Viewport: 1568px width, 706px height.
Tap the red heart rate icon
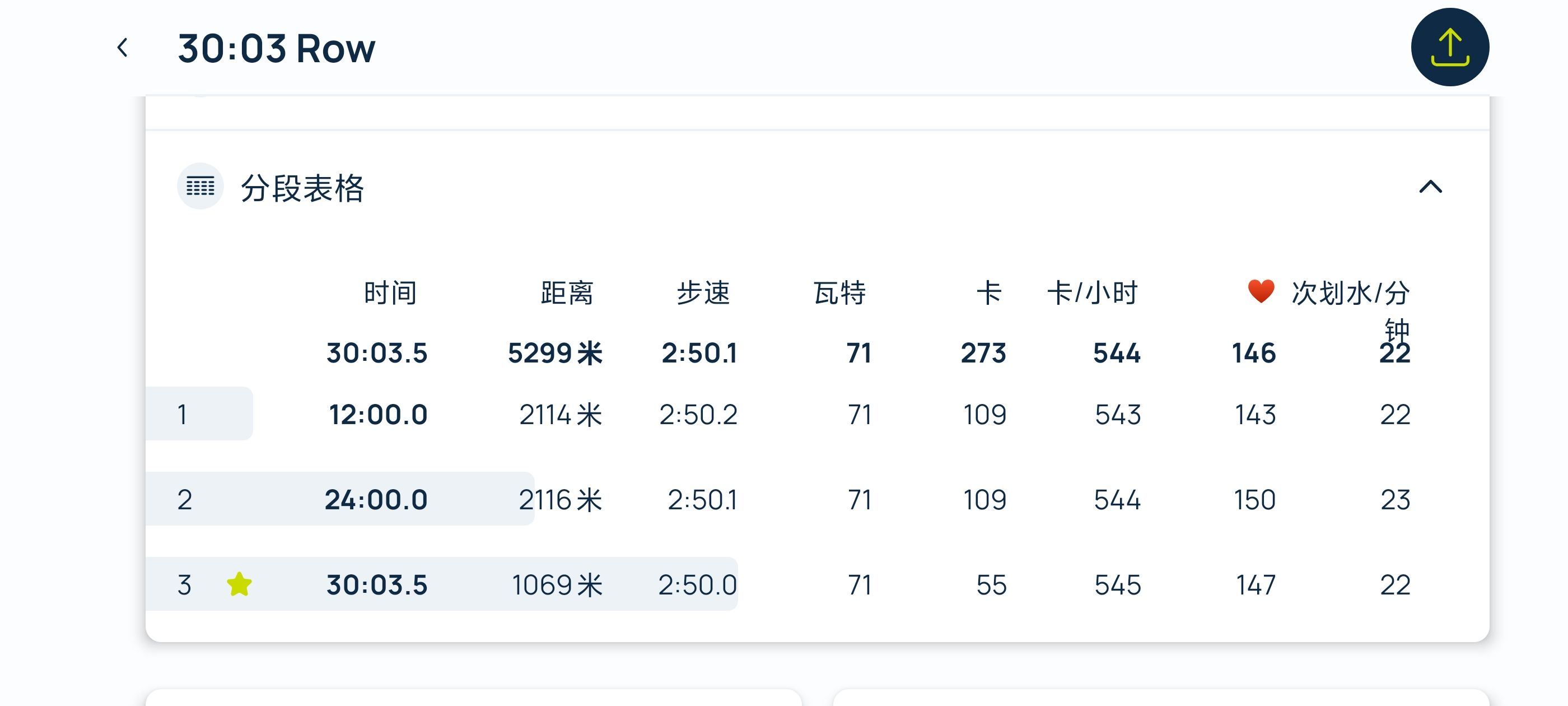[1261, 292]
